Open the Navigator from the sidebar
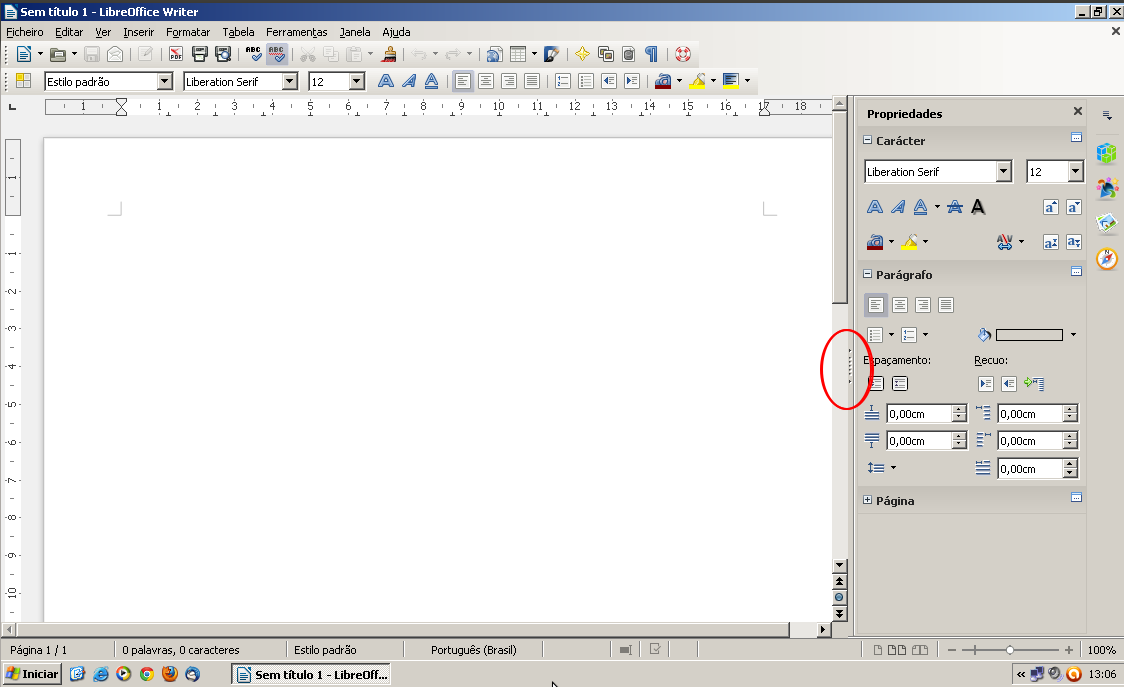 [1107, 259]
